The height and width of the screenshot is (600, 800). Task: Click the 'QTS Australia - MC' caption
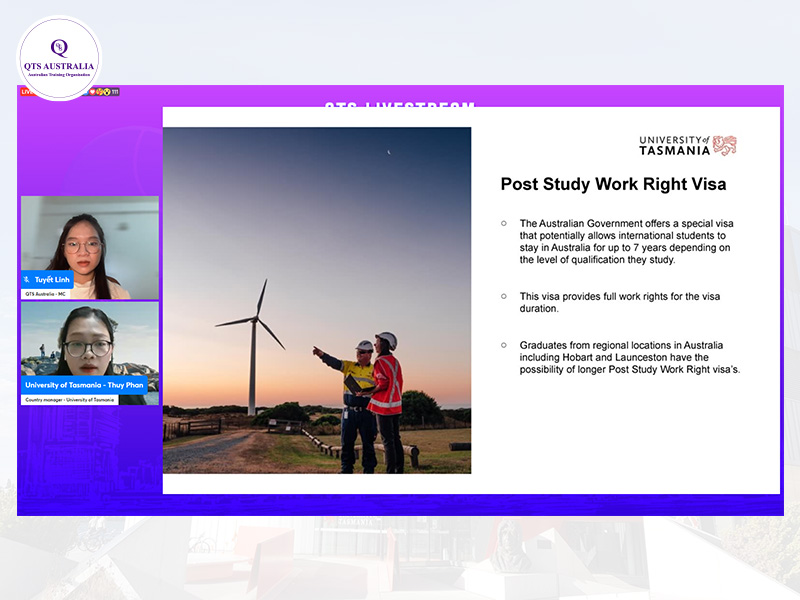pyautogui.click(x=45, y=294)
